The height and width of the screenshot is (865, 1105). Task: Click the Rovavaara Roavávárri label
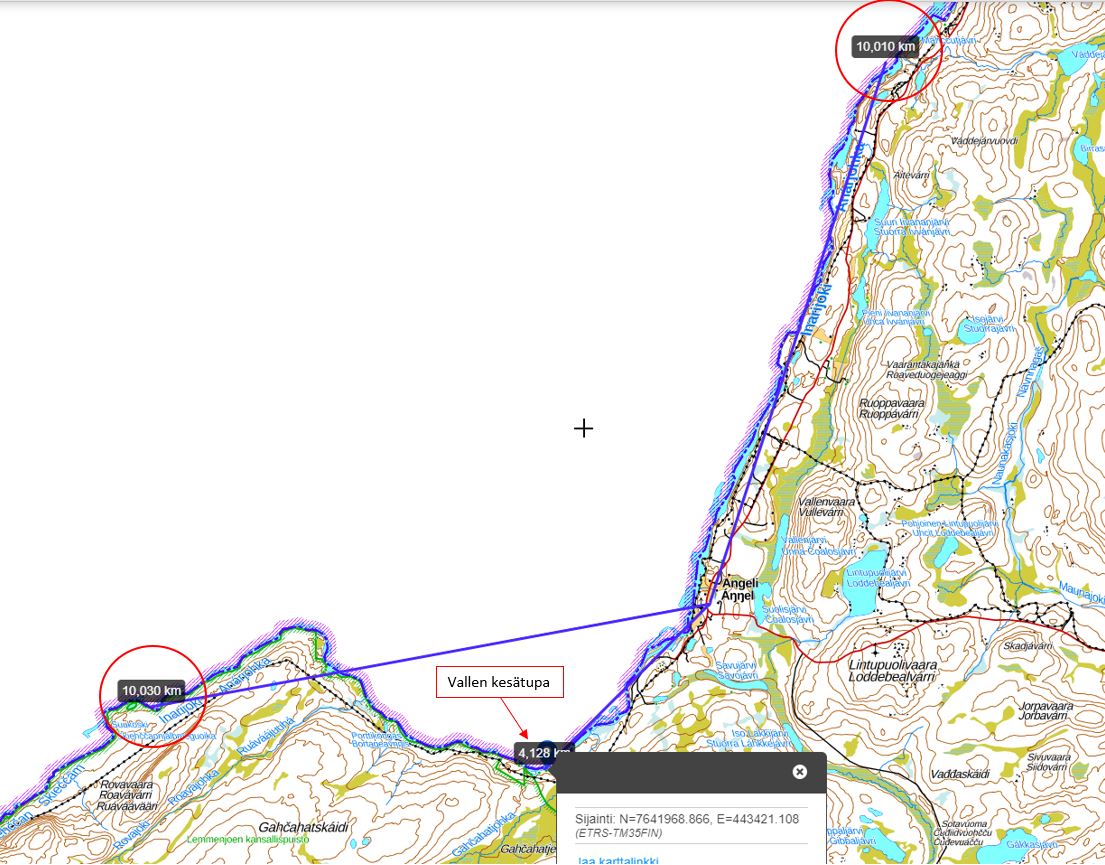coord(128,795)
